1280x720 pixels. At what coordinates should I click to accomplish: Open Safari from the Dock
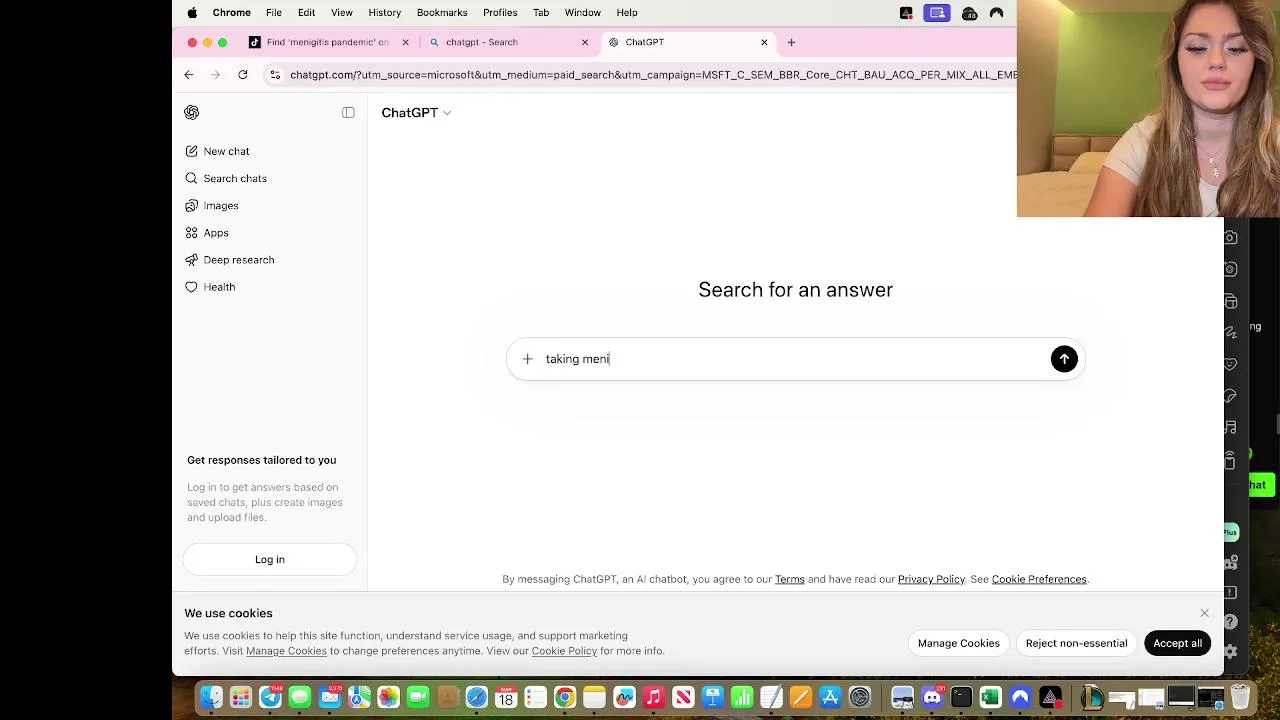[x=476, y=697]
